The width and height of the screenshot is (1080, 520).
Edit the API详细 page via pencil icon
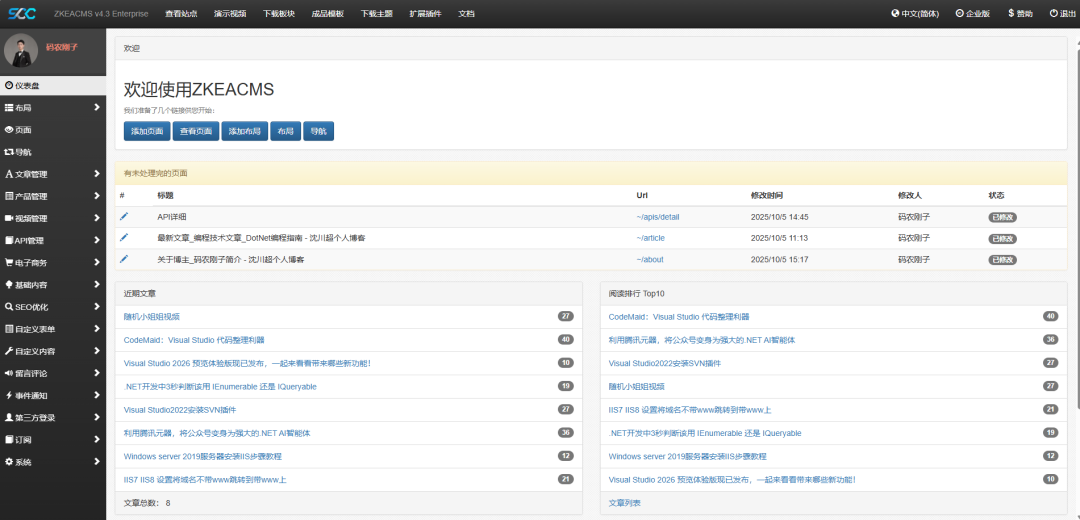[x=124, y=216]
